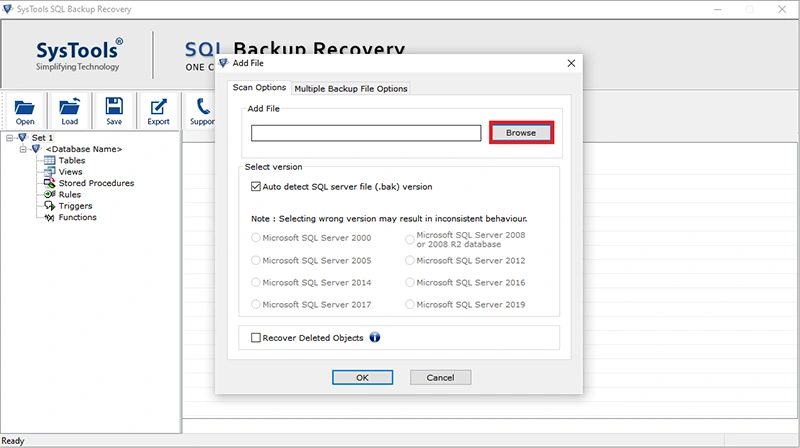Click the Rules icon in tree
The width and height of the screenshot is (800, 448).
pos(49,194)
